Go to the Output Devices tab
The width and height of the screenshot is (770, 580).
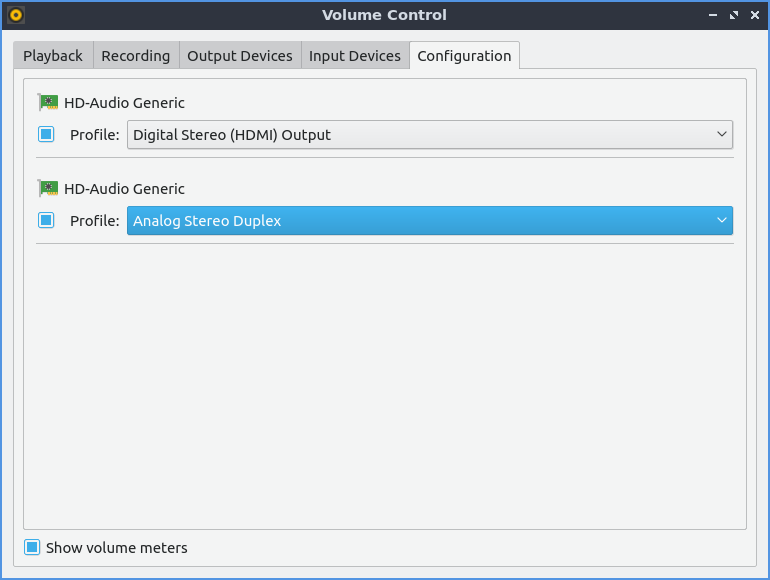[240, 56]
